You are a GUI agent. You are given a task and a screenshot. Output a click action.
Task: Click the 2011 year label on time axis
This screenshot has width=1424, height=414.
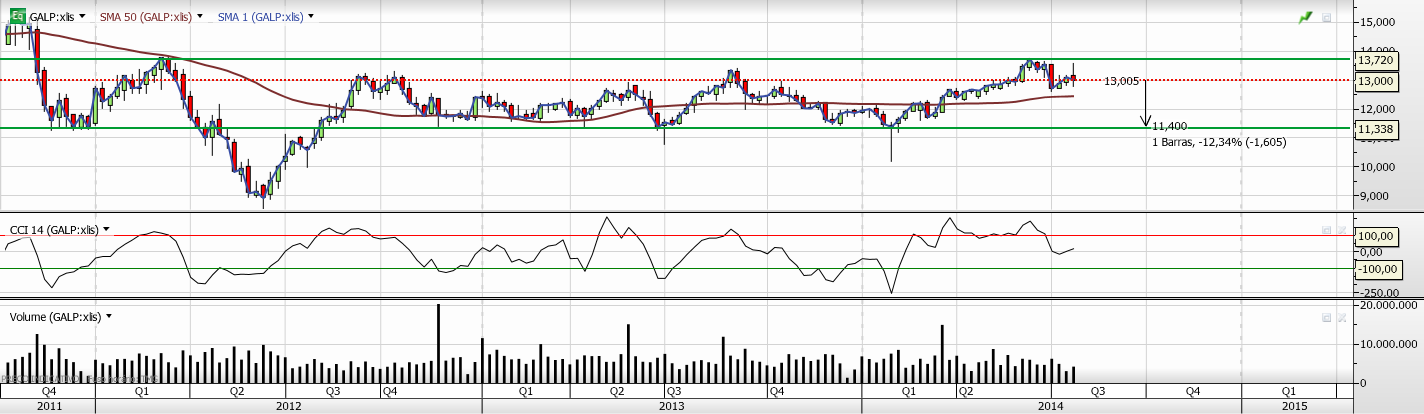coord(47,406)
